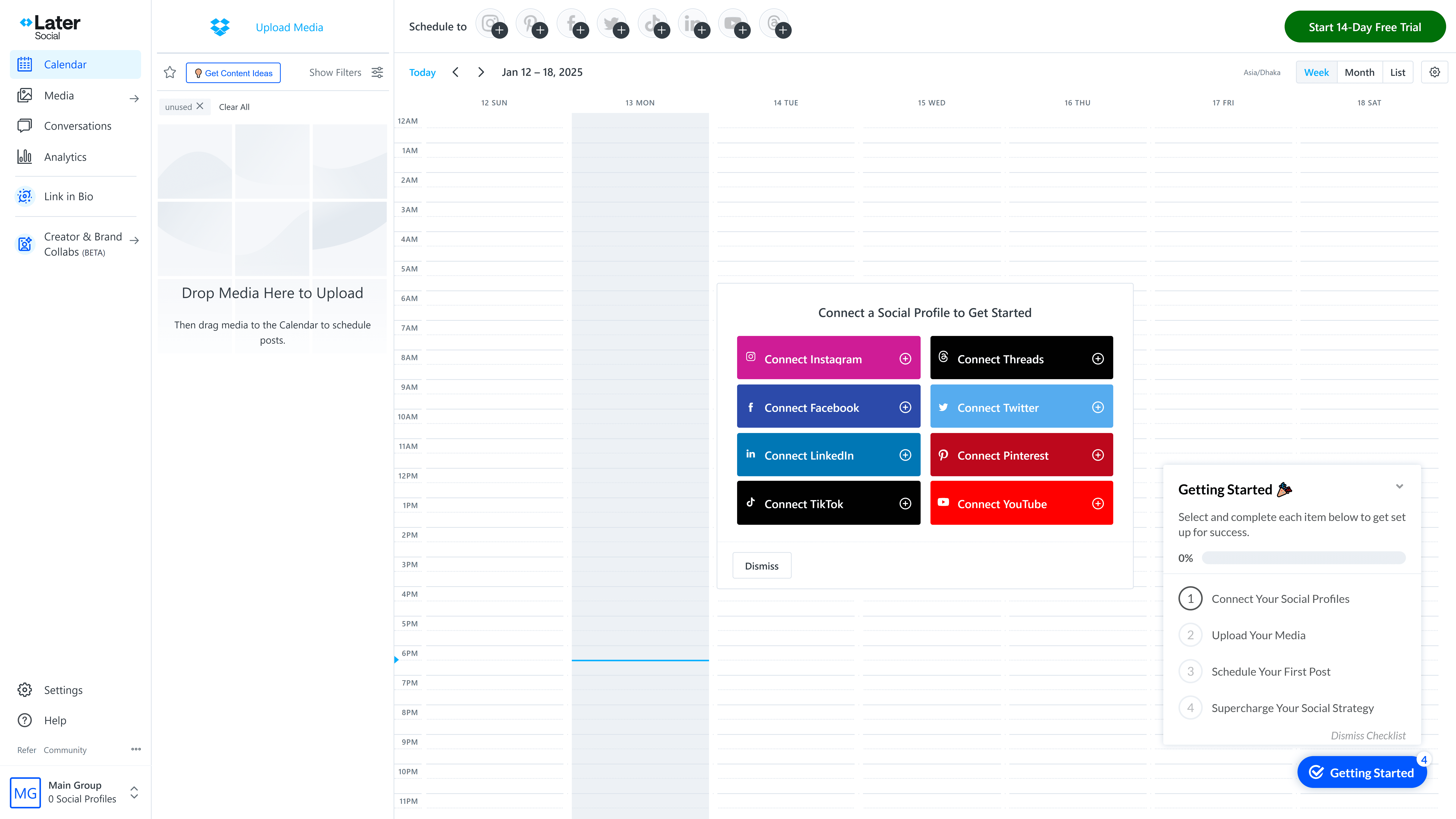The height and width of the screenshot is (819, 1456).
Task: Click Connect YouTube button
Action: point(1021,503)
